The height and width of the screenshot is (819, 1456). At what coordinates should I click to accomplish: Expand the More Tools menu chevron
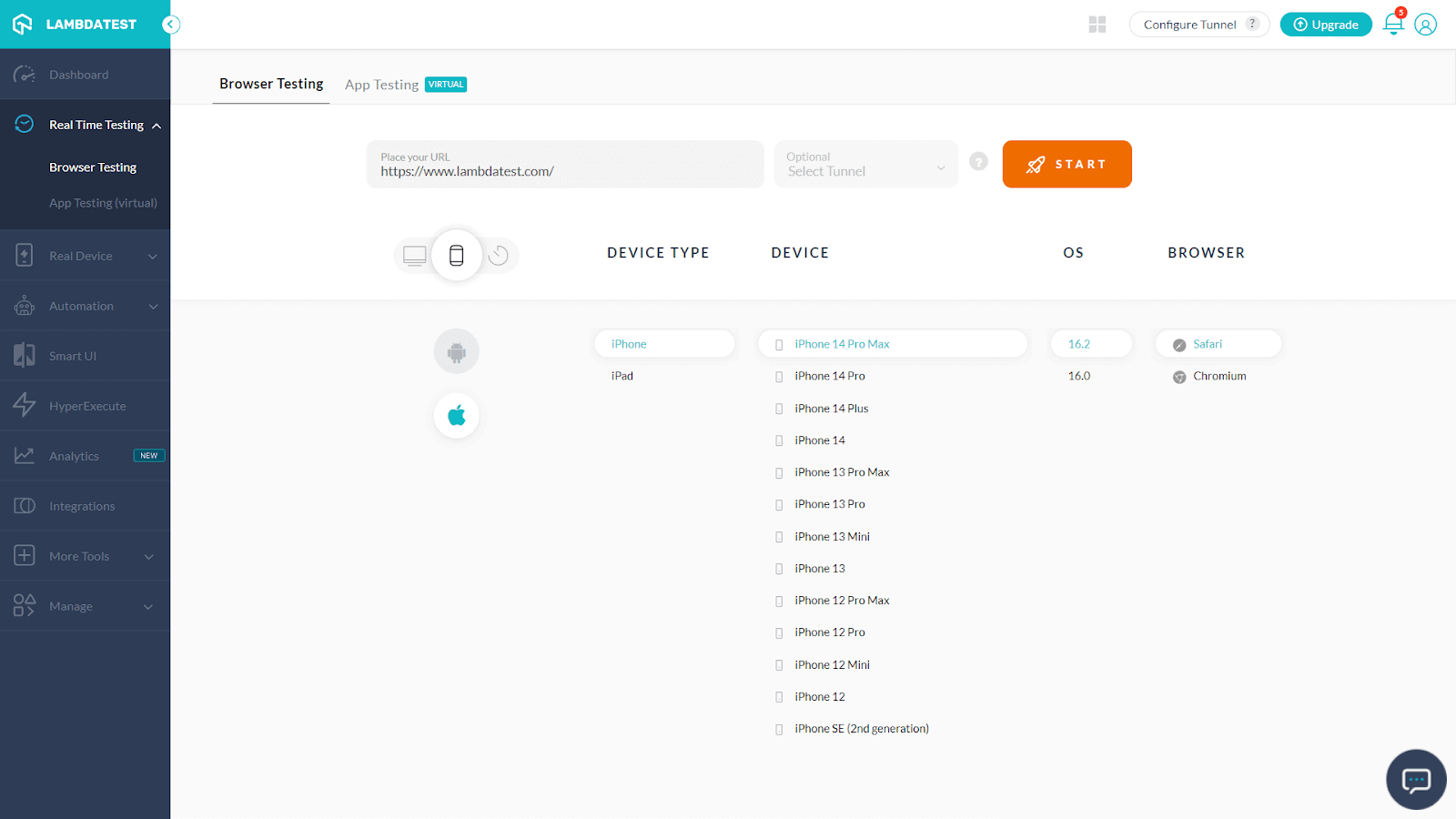[x=149, y=557]
